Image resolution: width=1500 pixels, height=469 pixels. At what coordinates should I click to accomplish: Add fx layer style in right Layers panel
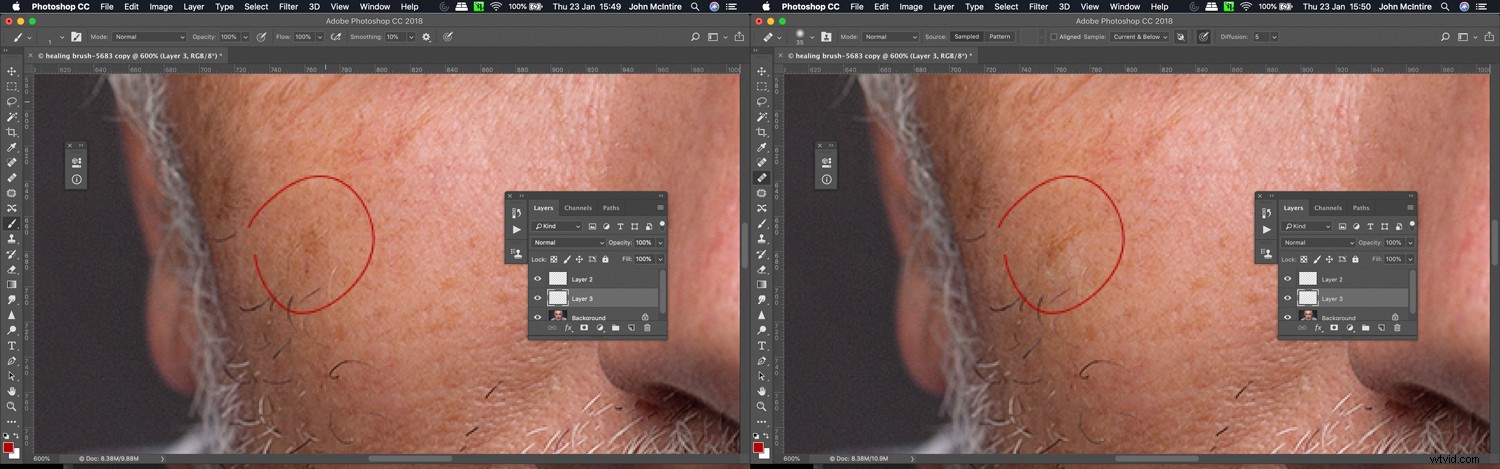tap(1317, 327)
